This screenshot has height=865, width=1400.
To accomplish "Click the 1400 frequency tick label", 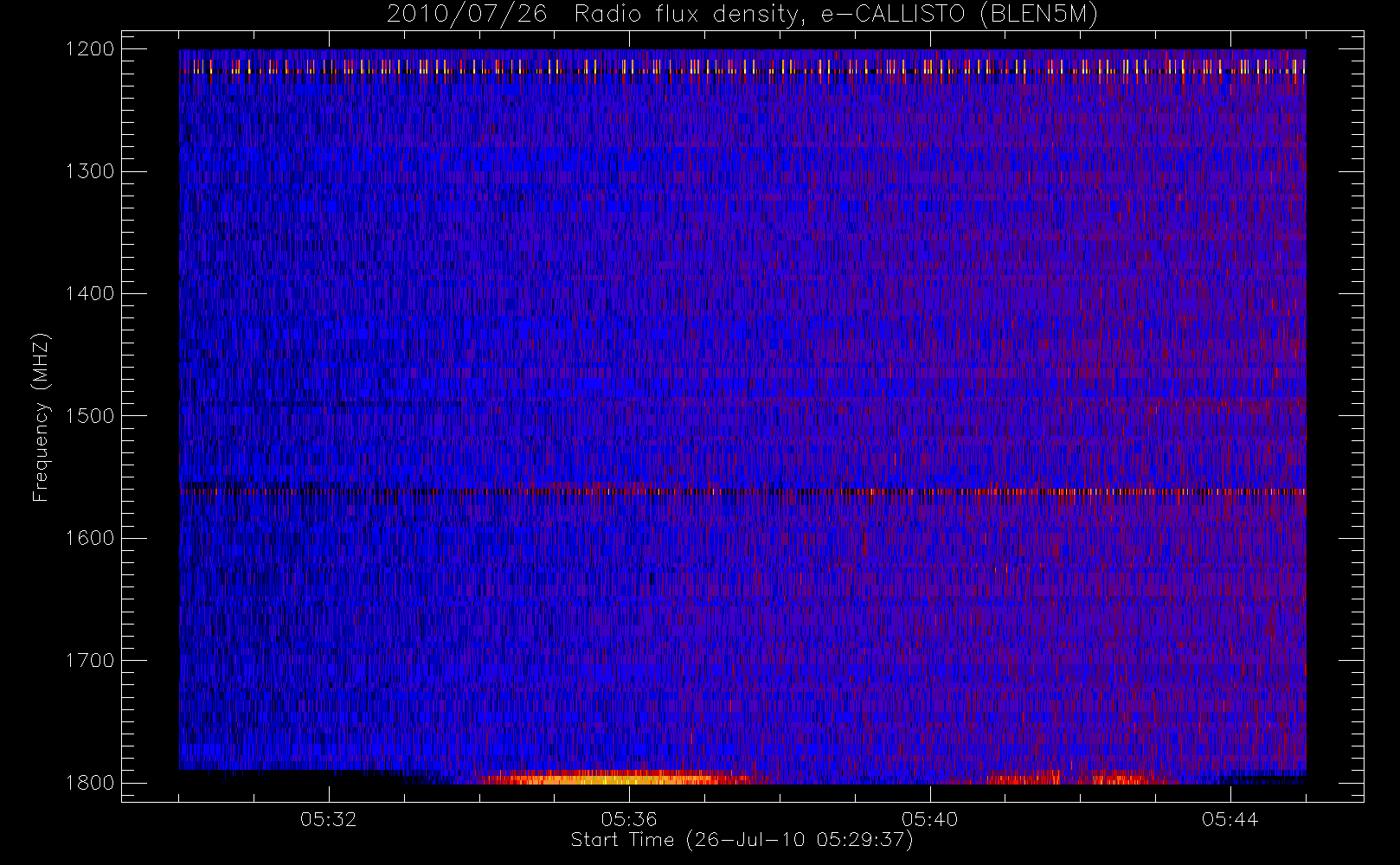I will point(90,294).
